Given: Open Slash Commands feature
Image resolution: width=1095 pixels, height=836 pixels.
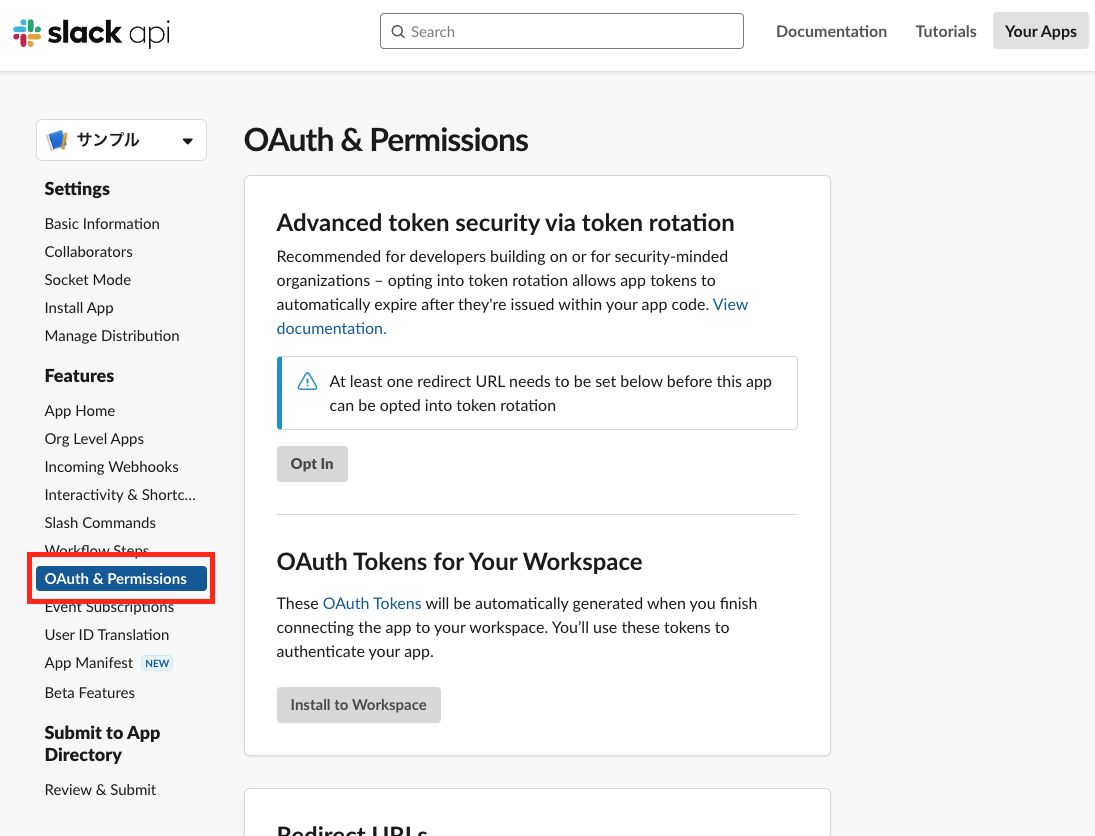Looking at the screenshot, I should coord(100,522).
